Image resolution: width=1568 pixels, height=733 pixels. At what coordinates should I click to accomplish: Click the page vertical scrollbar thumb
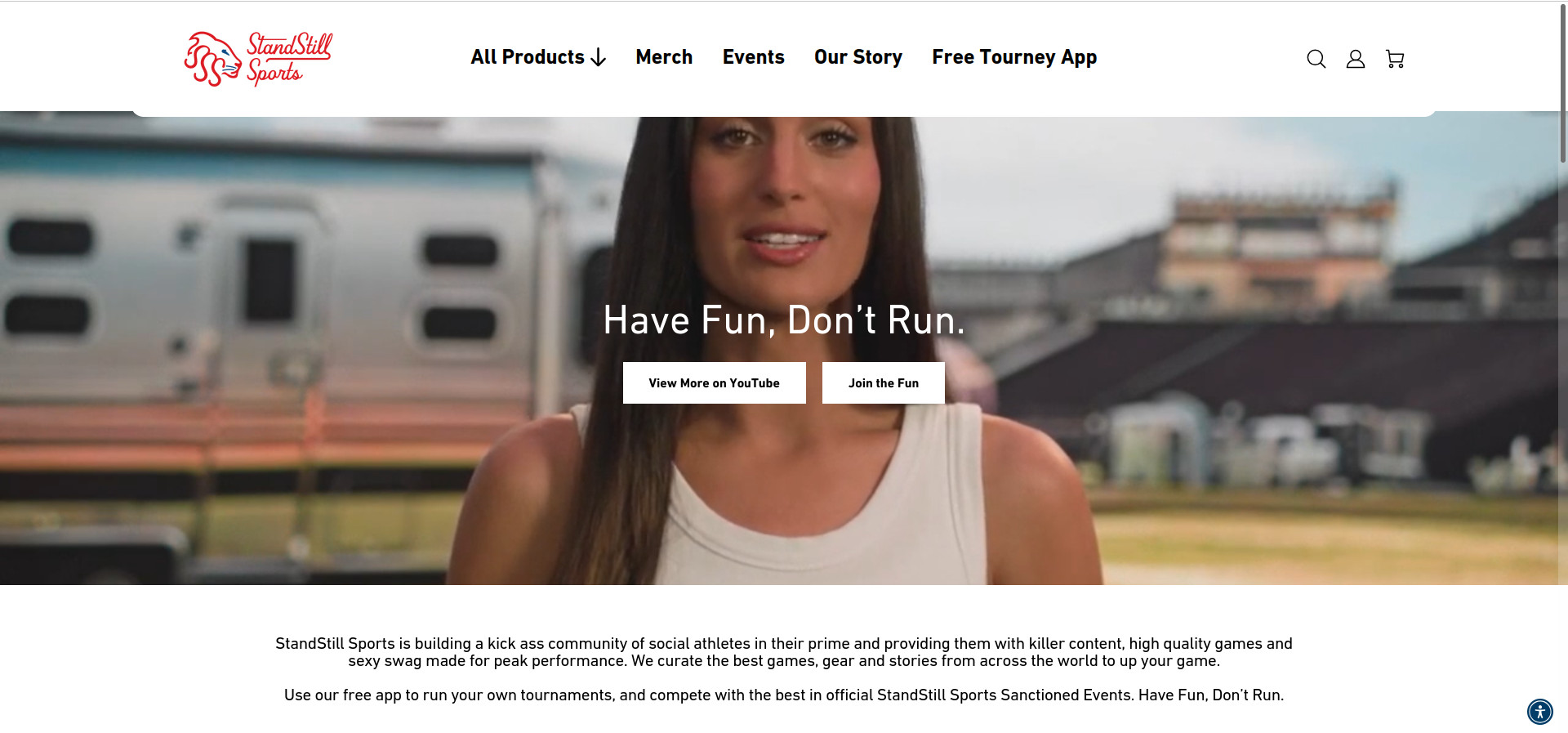[1563, 82]
